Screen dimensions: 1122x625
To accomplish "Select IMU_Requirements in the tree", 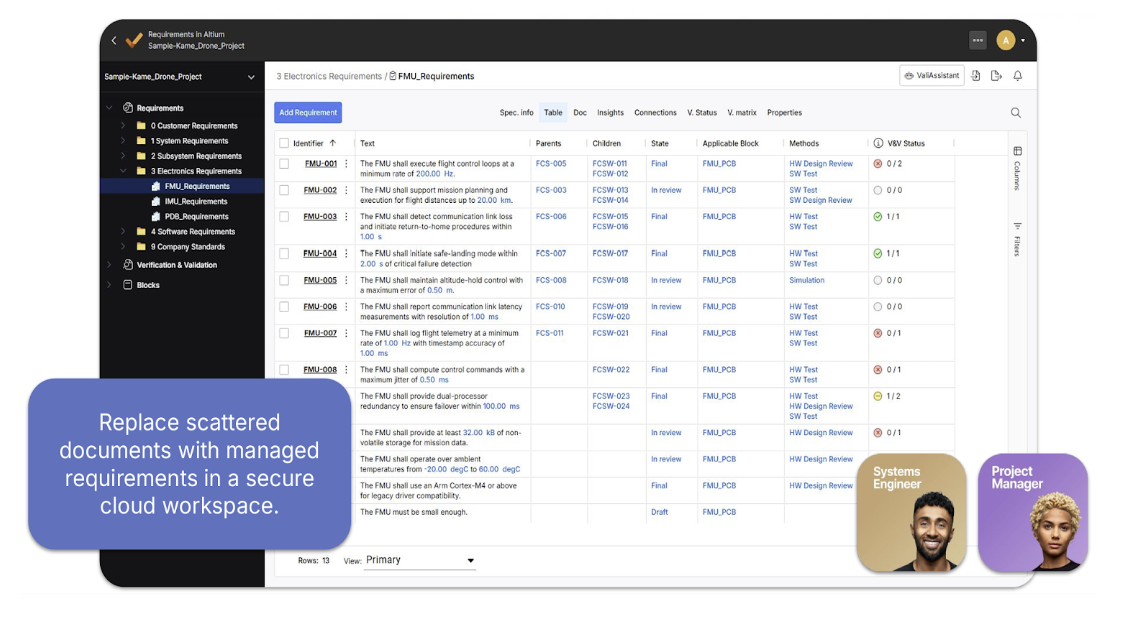I will [x=195, y=201].
